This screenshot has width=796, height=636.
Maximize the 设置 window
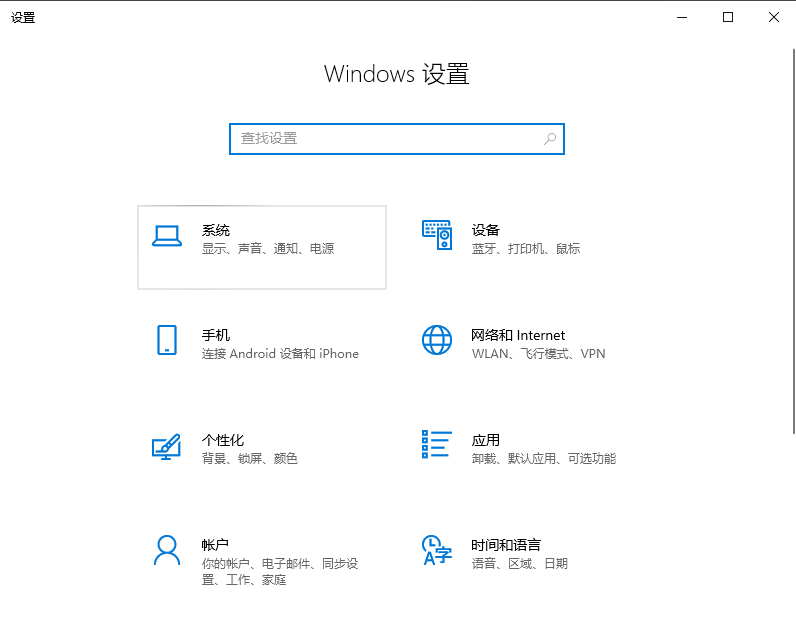click(728, 17)
